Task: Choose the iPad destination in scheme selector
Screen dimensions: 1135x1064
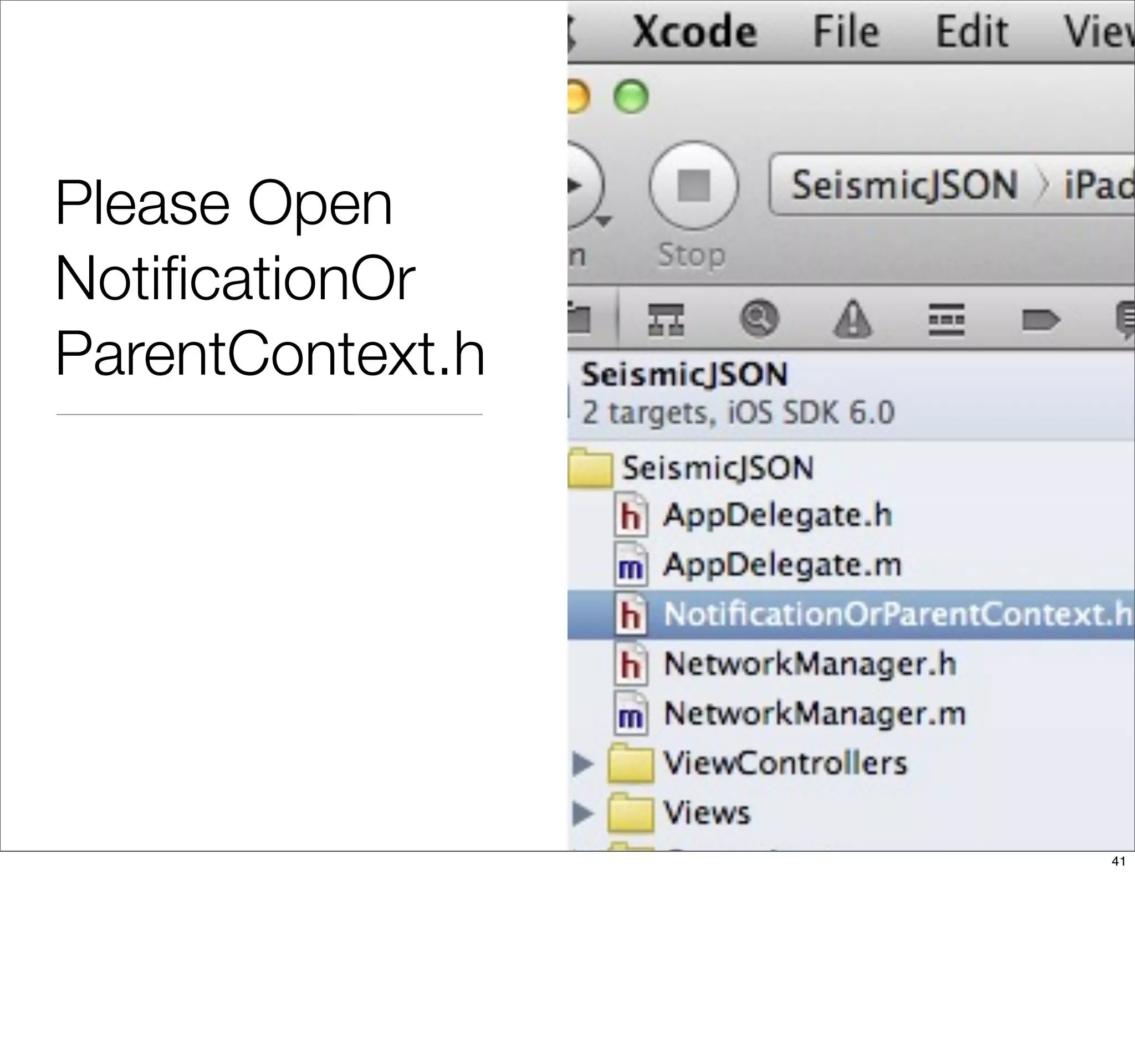Action: tap(1098, 185)
